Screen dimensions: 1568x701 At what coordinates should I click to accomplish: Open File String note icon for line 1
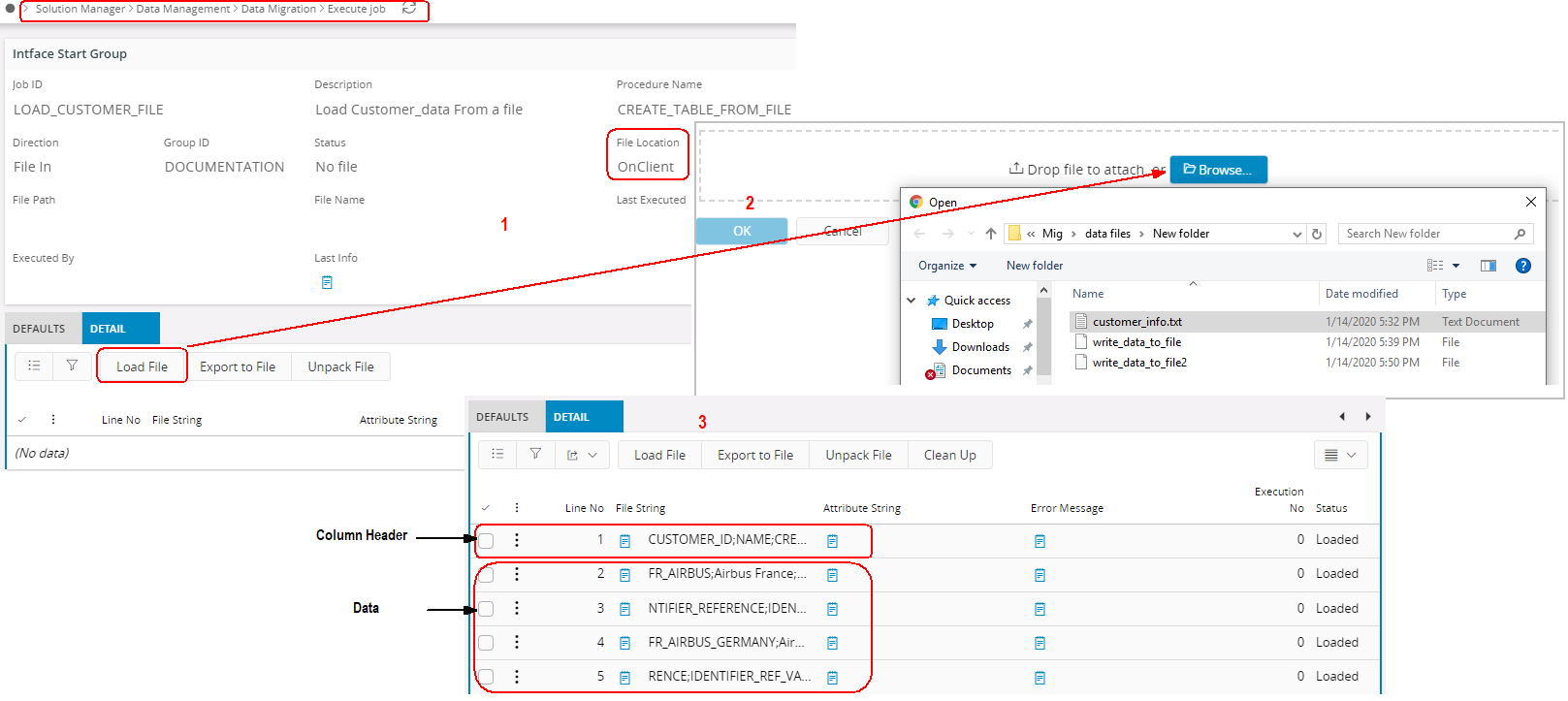(x=625, y=541)
